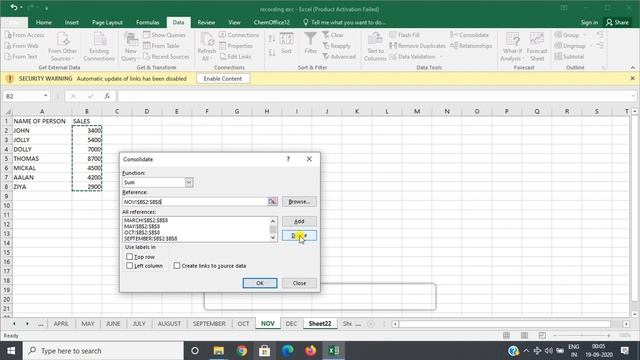640x360 pixels.
Task: Open File Explorer from taskbar
Action: coord(219,351)
